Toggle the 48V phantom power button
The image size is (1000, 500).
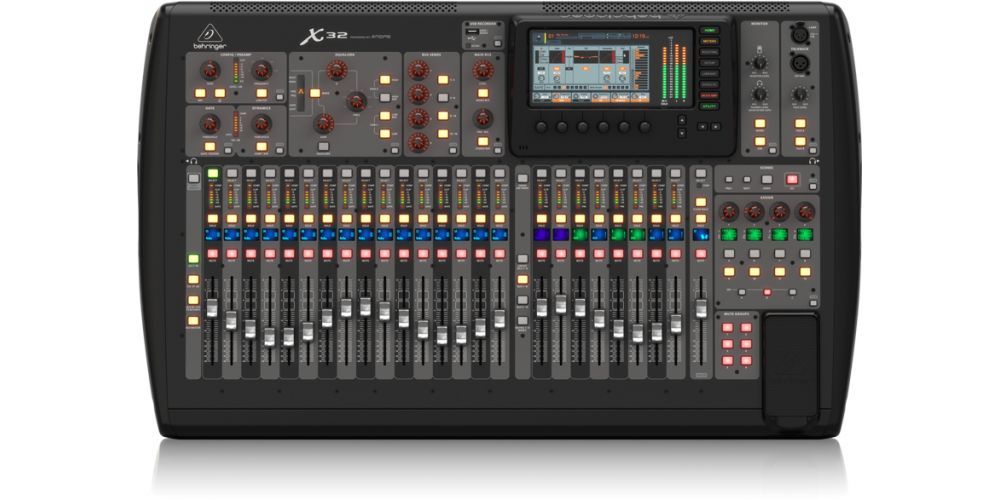pyautogui.click(x=200, y=93)
